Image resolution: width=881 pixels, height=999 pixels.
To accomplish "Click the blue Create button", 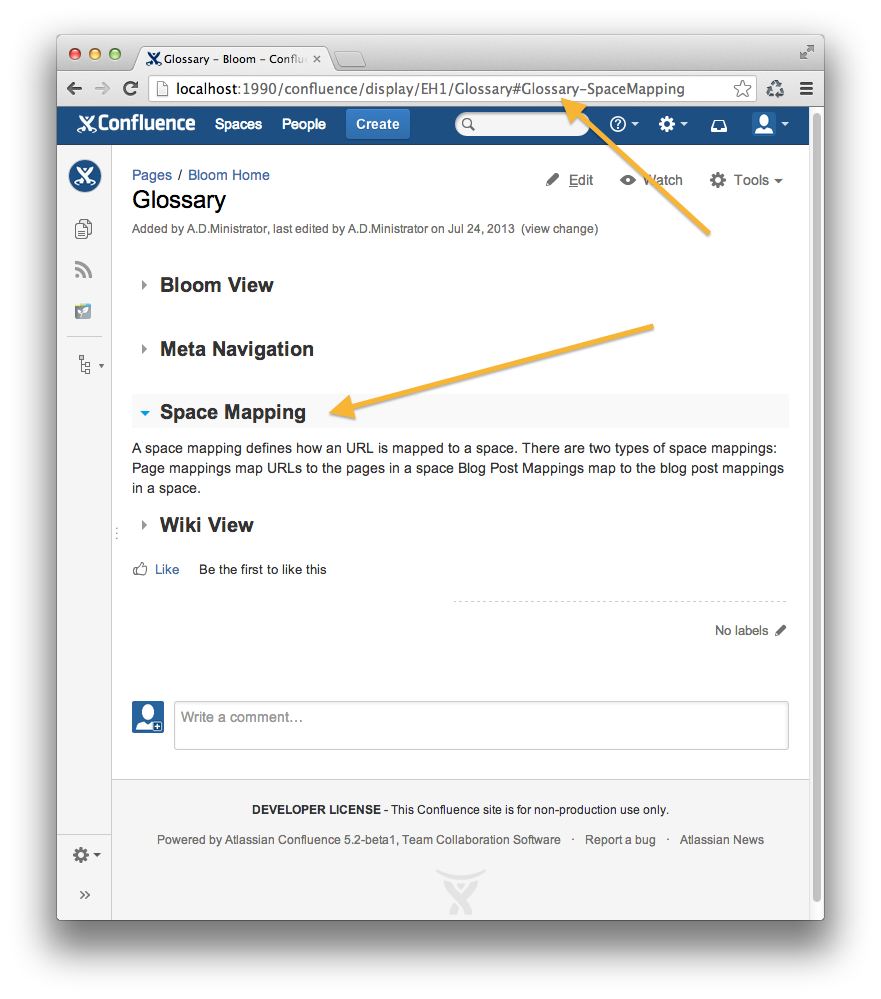I will [377, 125].
